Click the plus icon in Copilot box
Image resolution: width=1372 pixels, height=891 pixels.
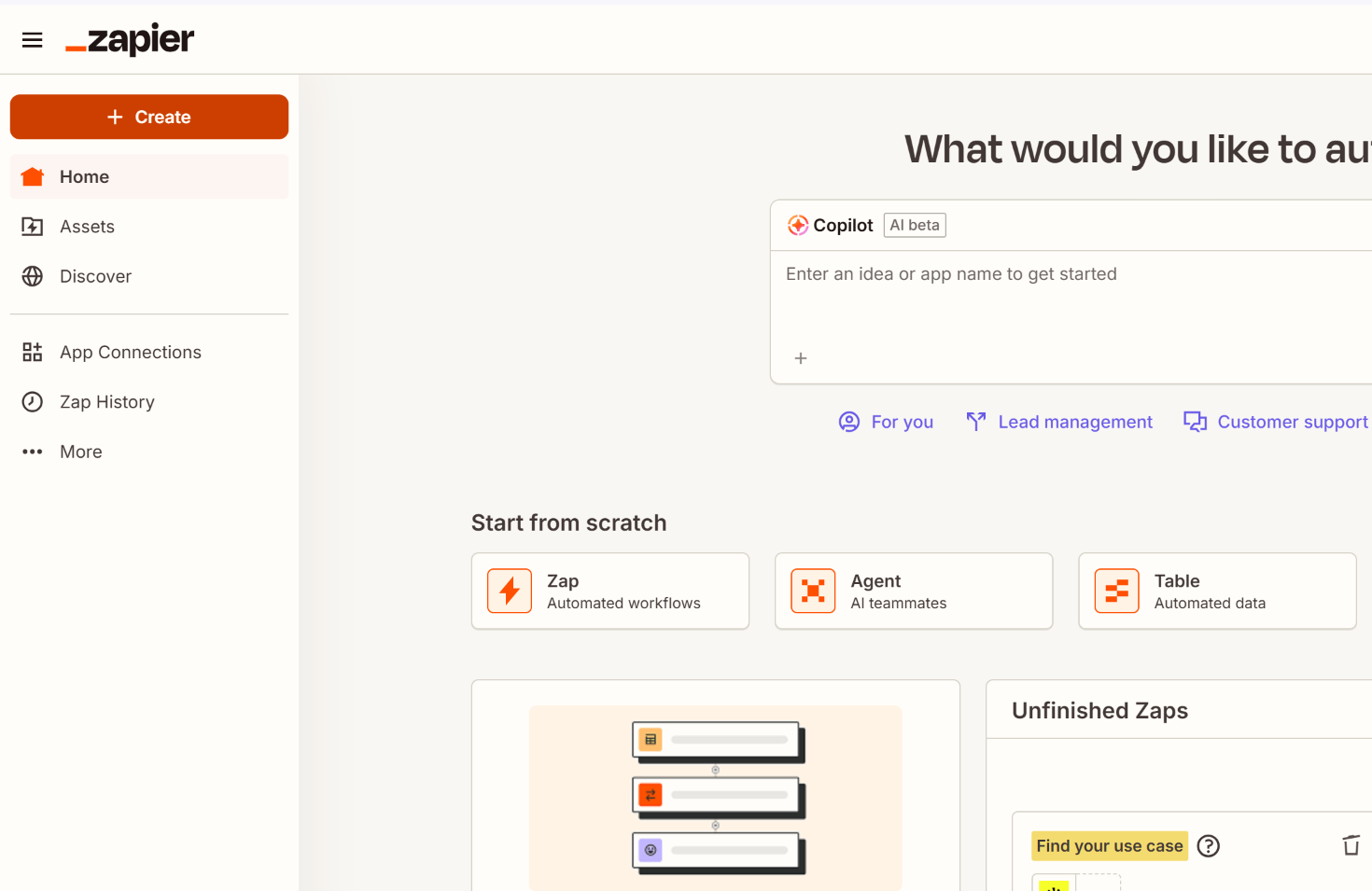click(800, 358)
